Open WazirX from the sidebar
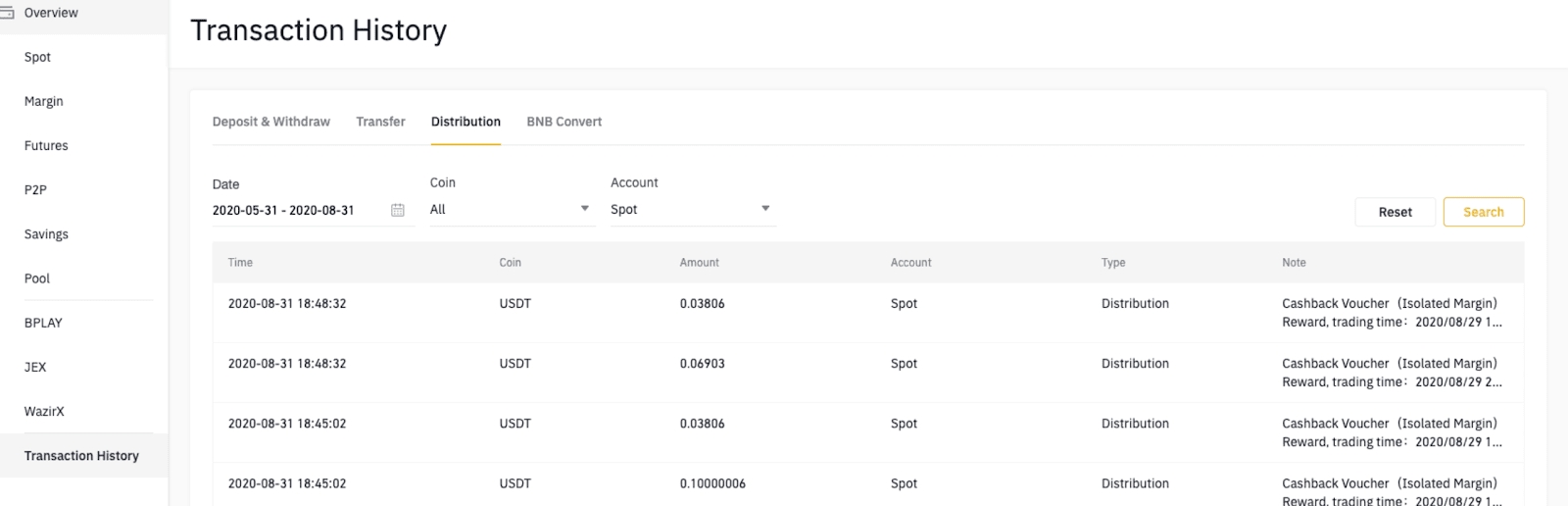 44,412
